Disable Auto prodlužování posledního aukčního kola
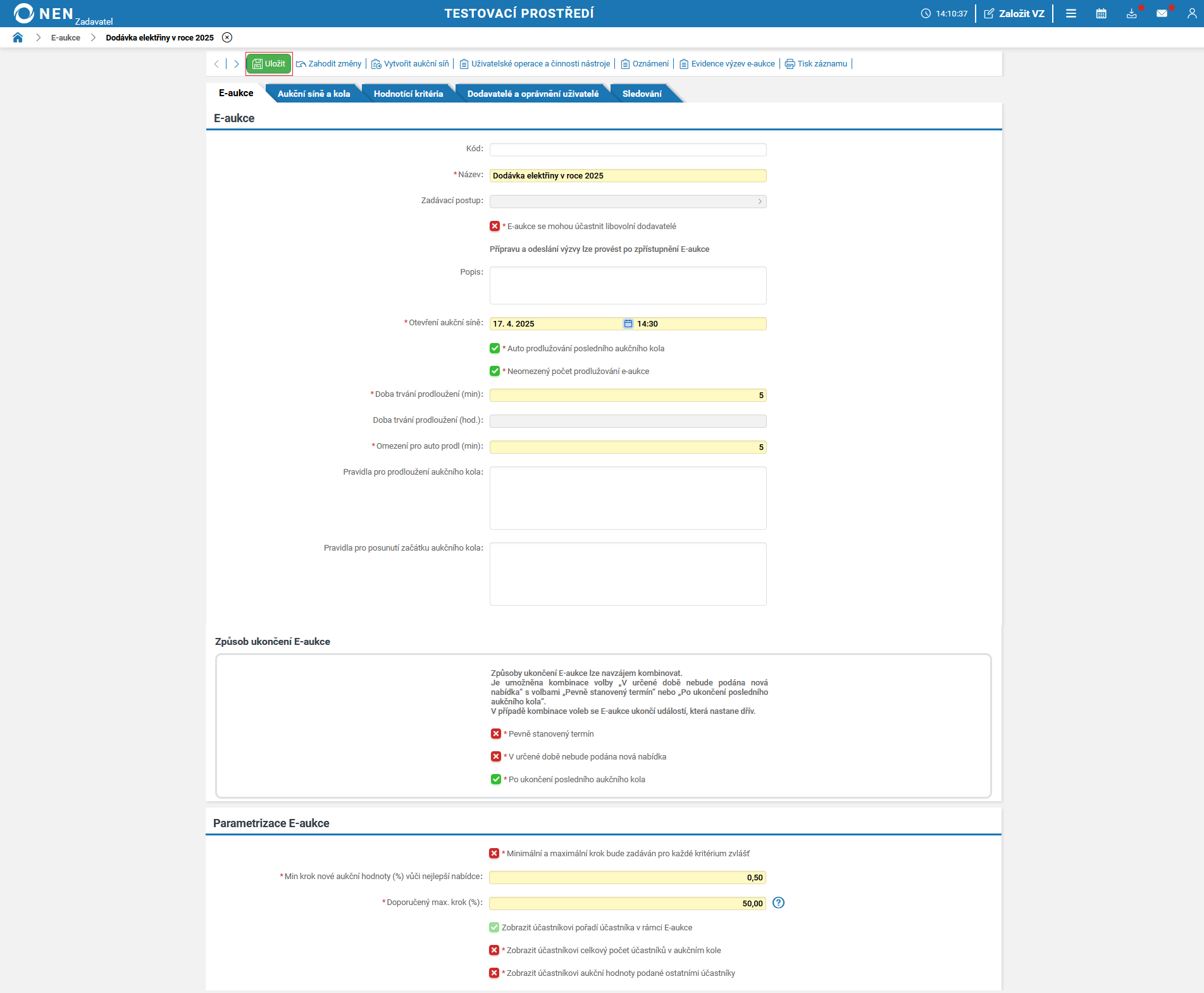The width and height of the screenshot is (1204, 993). pos(494,348)
